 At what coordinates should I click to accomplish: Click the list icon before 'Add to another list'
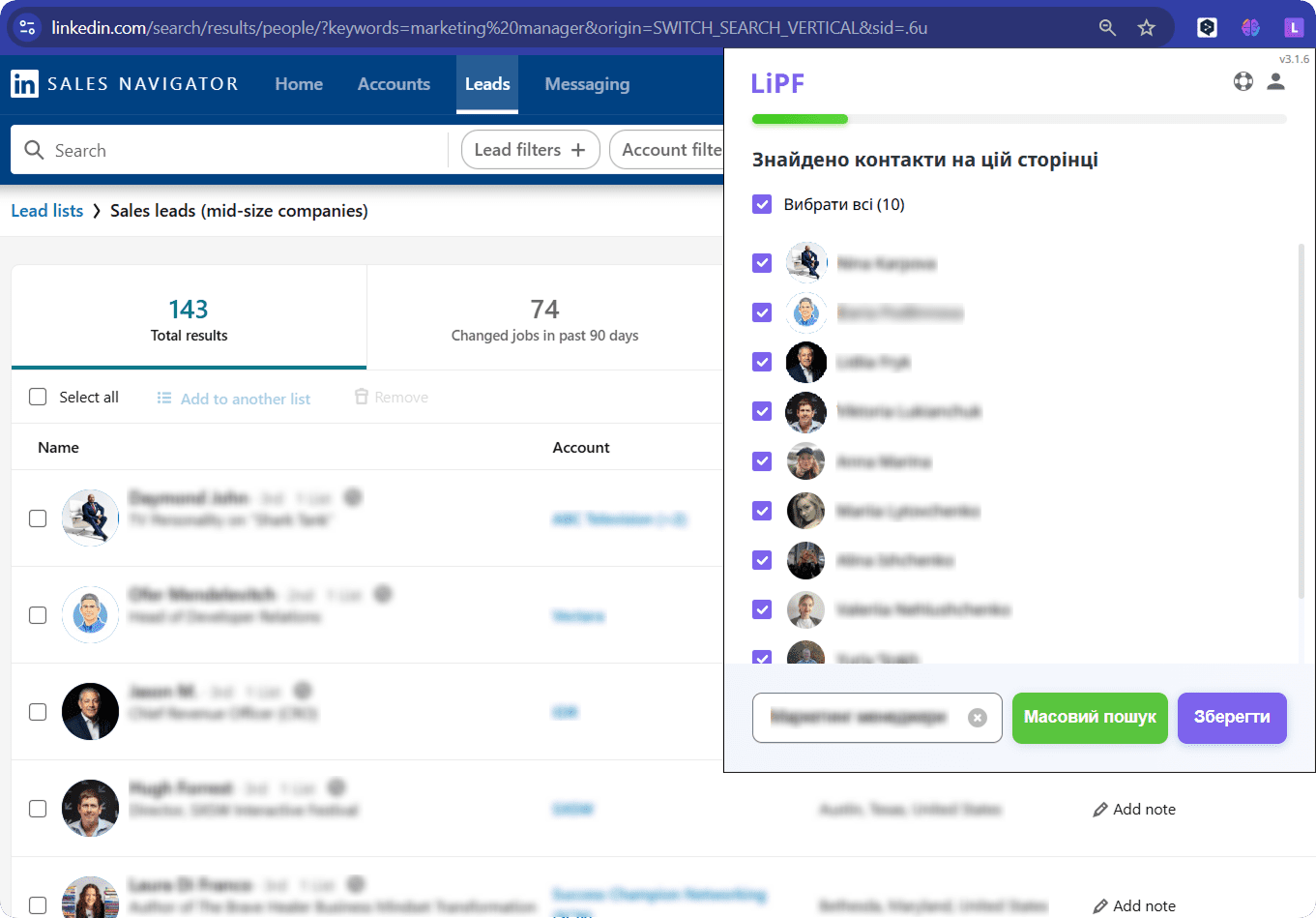click(164, 398)
